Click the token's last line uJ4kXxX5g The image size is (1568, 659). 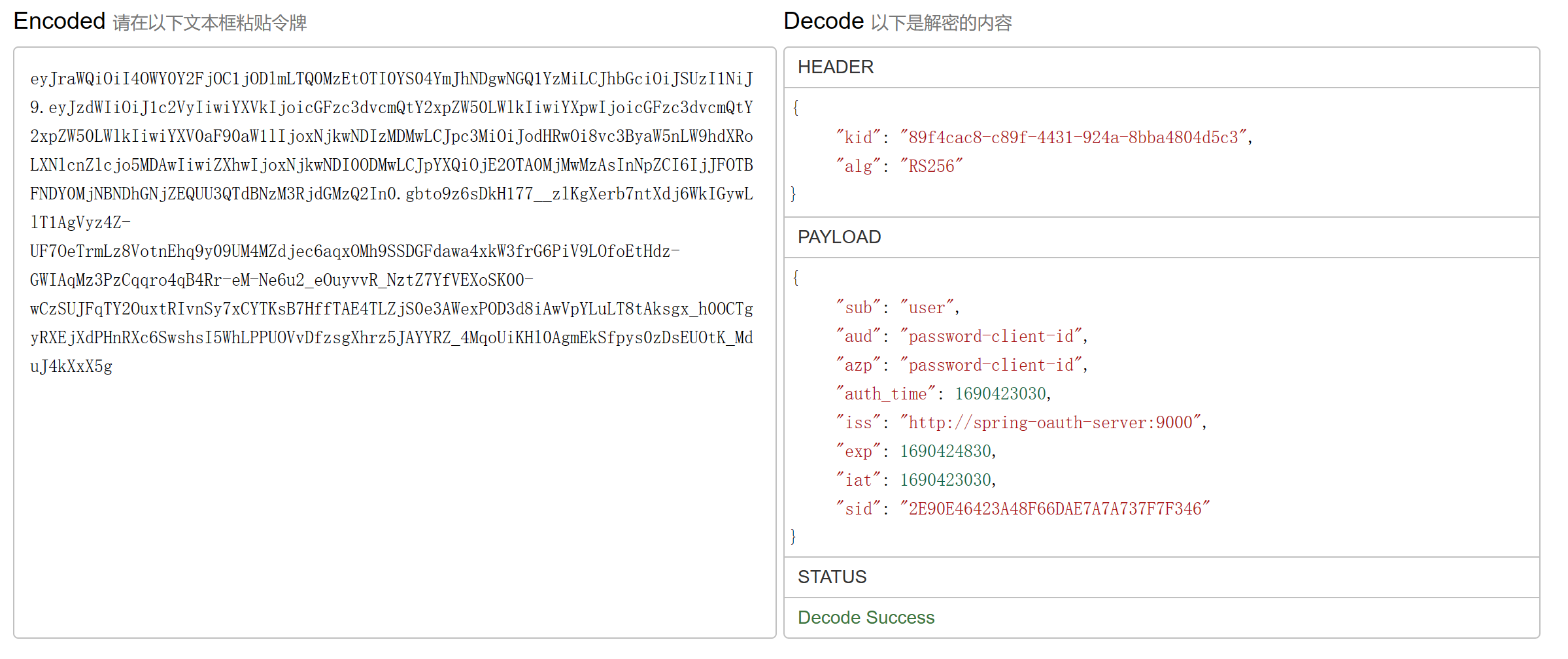coord(71,366)
